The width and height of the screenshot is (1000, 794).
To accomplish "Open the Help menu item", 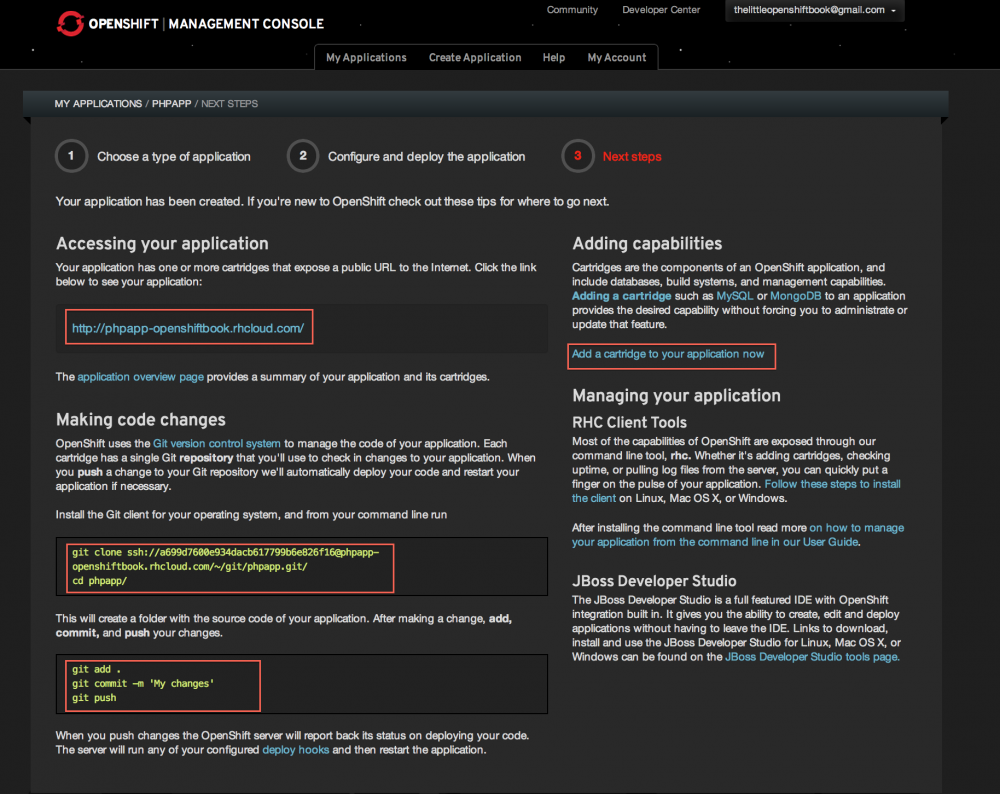I will coord(554,57).
